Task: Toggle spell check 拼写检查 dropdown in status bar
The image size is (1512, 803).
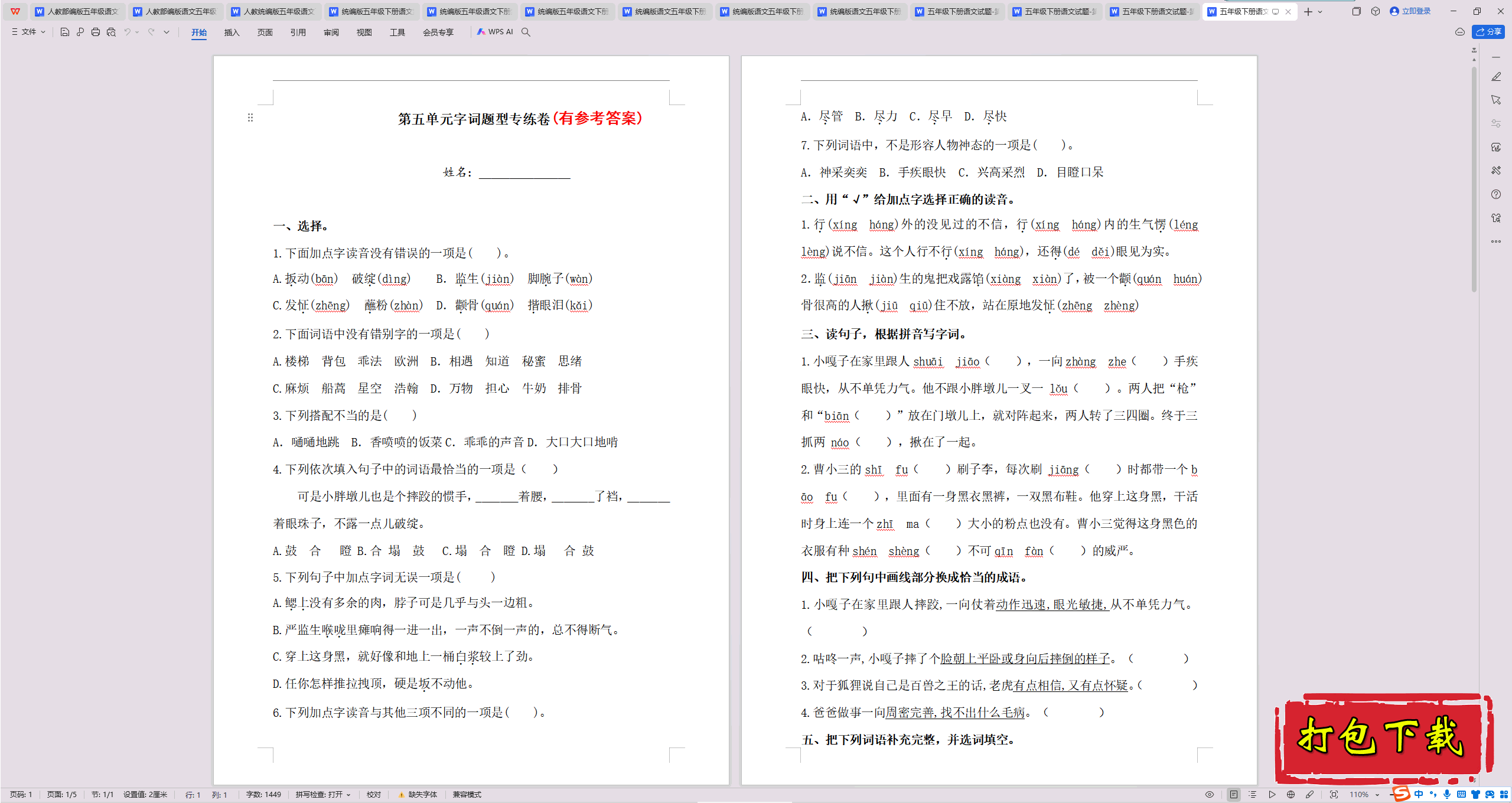Action: click(x=323, y=795)
